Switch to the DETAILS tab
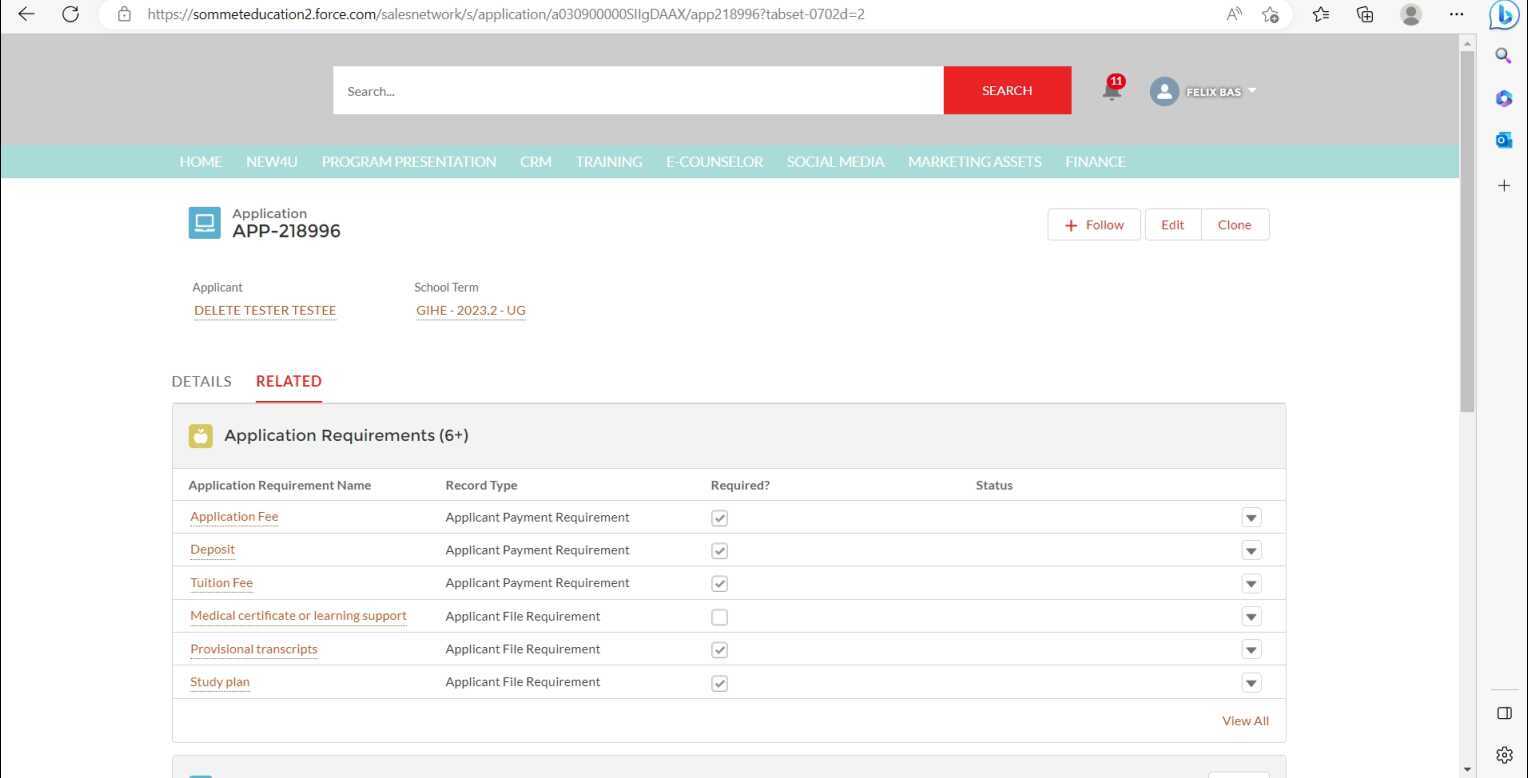Screen dimensions: 1528x778 point(201,381)
